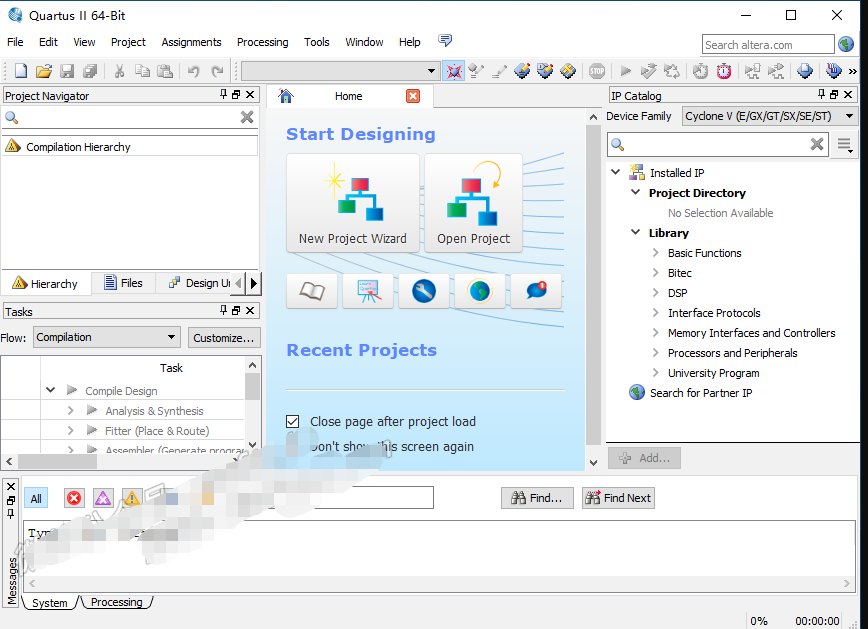
Task: Click the New file toolbar icon
Action: [x=21, y=71]
